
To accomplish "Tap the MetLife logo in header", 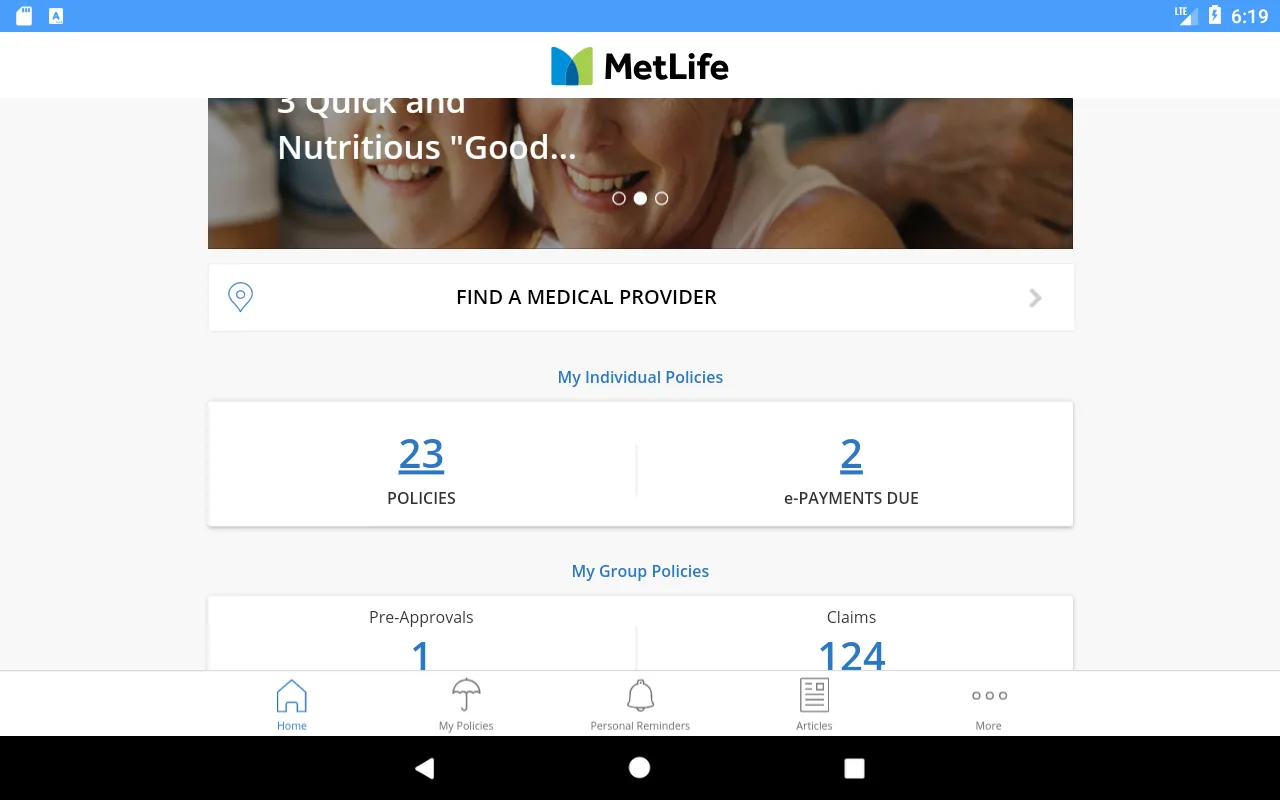I will [x=640, y=66].
